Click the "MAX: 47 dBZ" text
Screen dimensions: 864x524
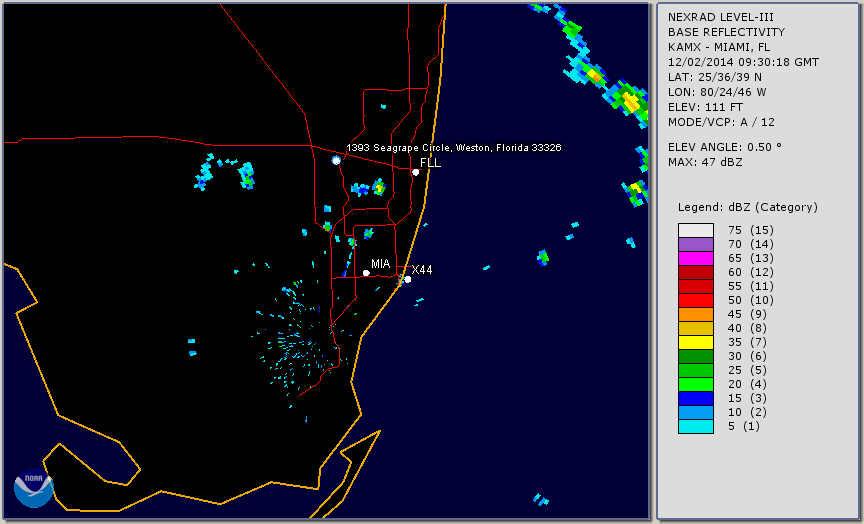(705, 163)
